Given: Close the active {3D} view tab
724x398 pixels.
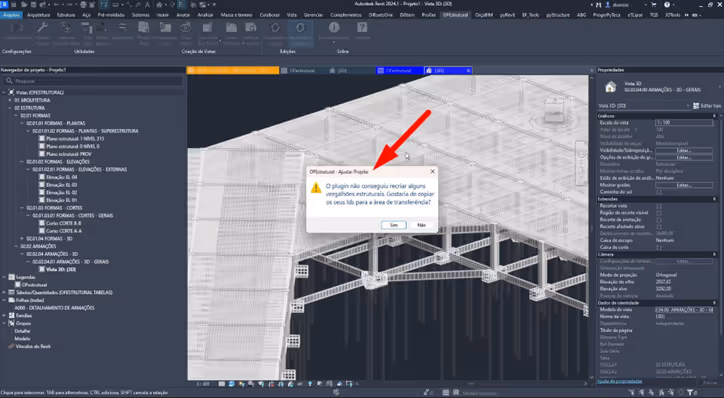Looking at the screenshot, I should (x=468, y=71).
